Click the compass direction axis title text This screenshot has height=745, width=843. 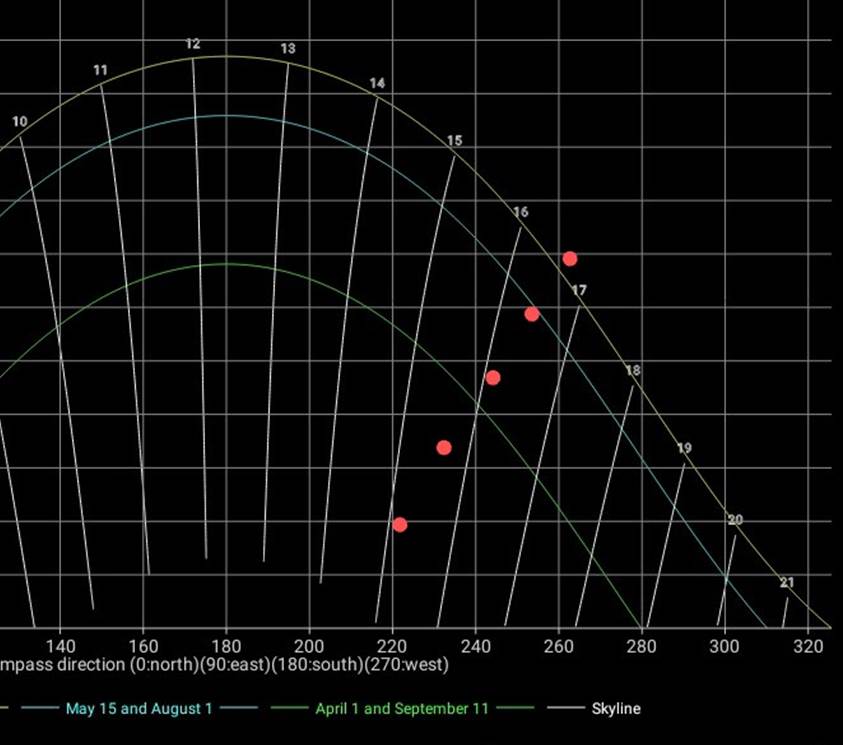pos(224,665)
